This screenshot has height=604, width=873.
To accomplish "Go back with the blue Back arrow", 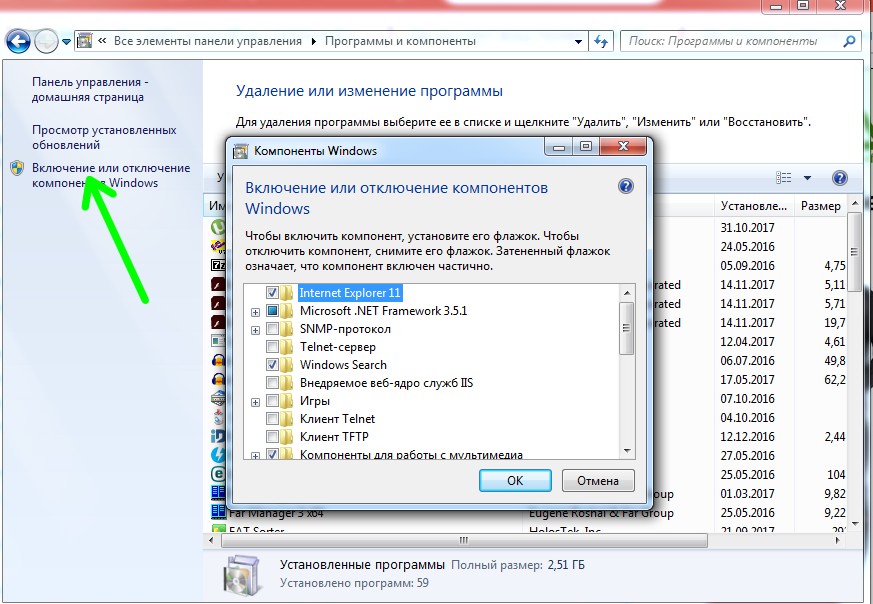I will coord(18,42).
